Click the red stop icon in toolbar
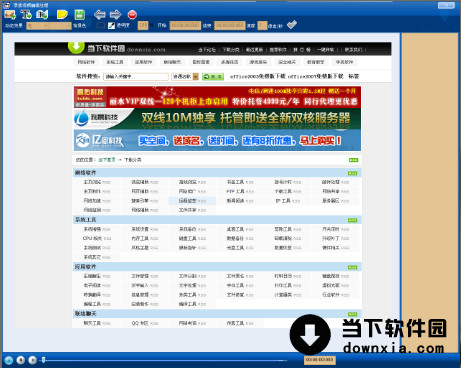The width and height of the screenshot is (461, 368). [132, 15]
